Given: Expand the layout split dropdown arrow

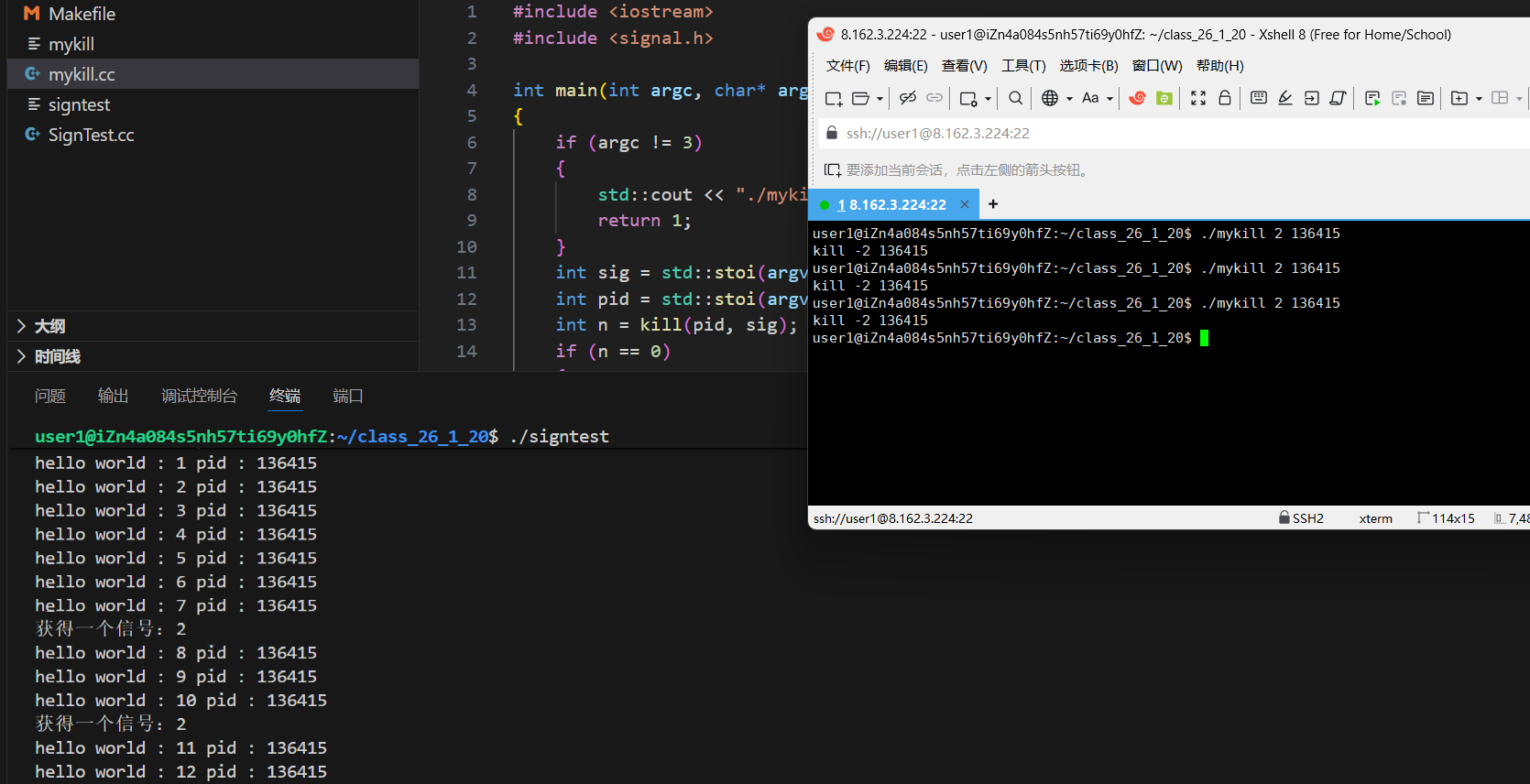Looking at the screenshot, I should point(1519,98).
